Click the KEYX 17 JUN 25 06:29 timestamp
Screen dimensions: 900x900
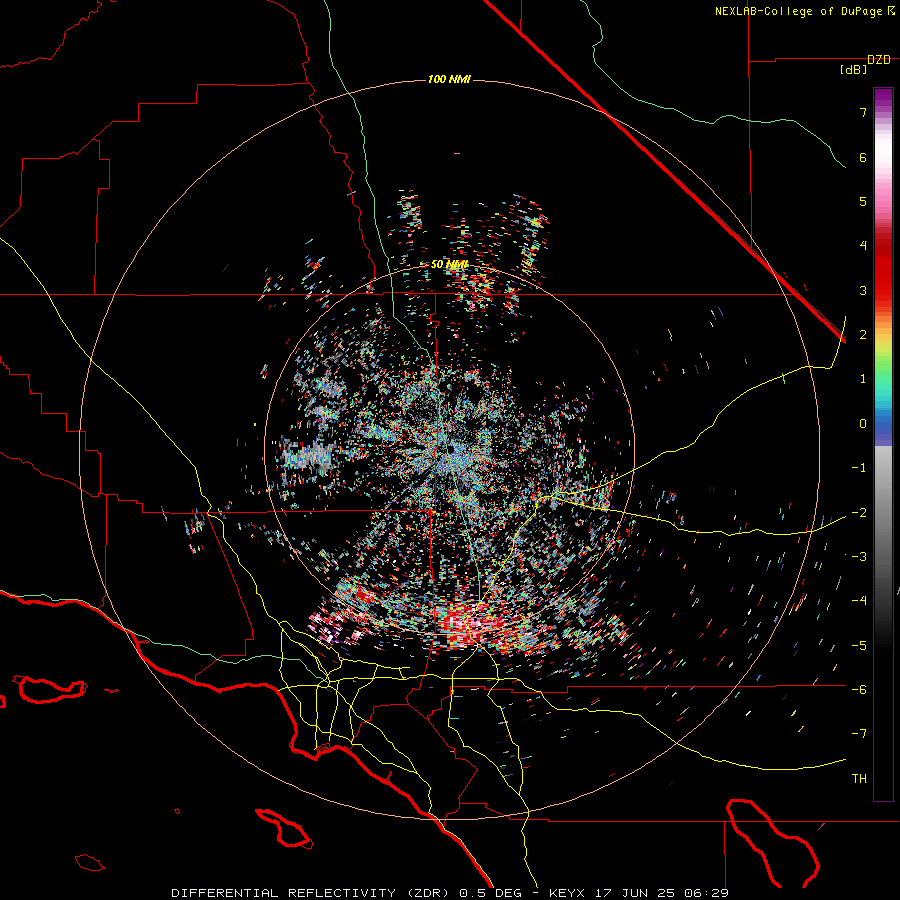pos(639,893)
